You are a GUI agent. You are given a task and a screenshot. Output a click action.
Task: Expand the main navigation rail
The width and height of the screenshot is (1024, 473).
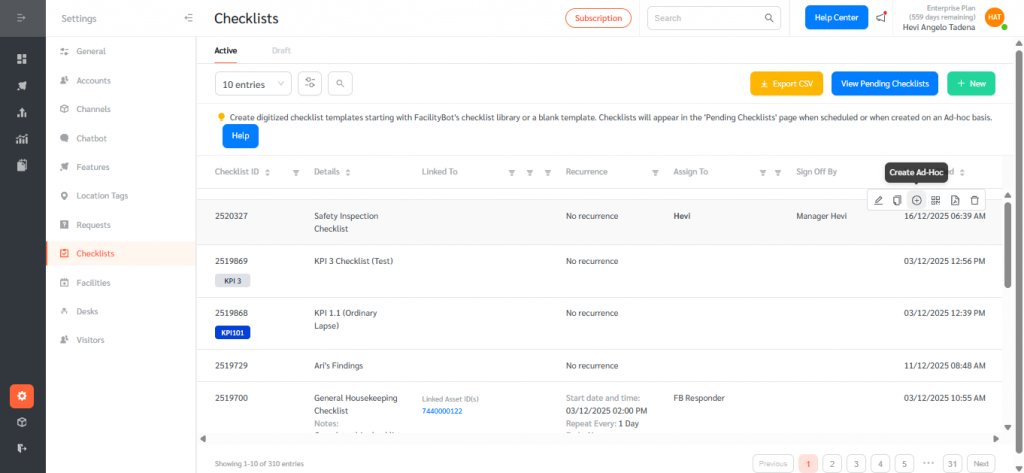pos(22,18)
